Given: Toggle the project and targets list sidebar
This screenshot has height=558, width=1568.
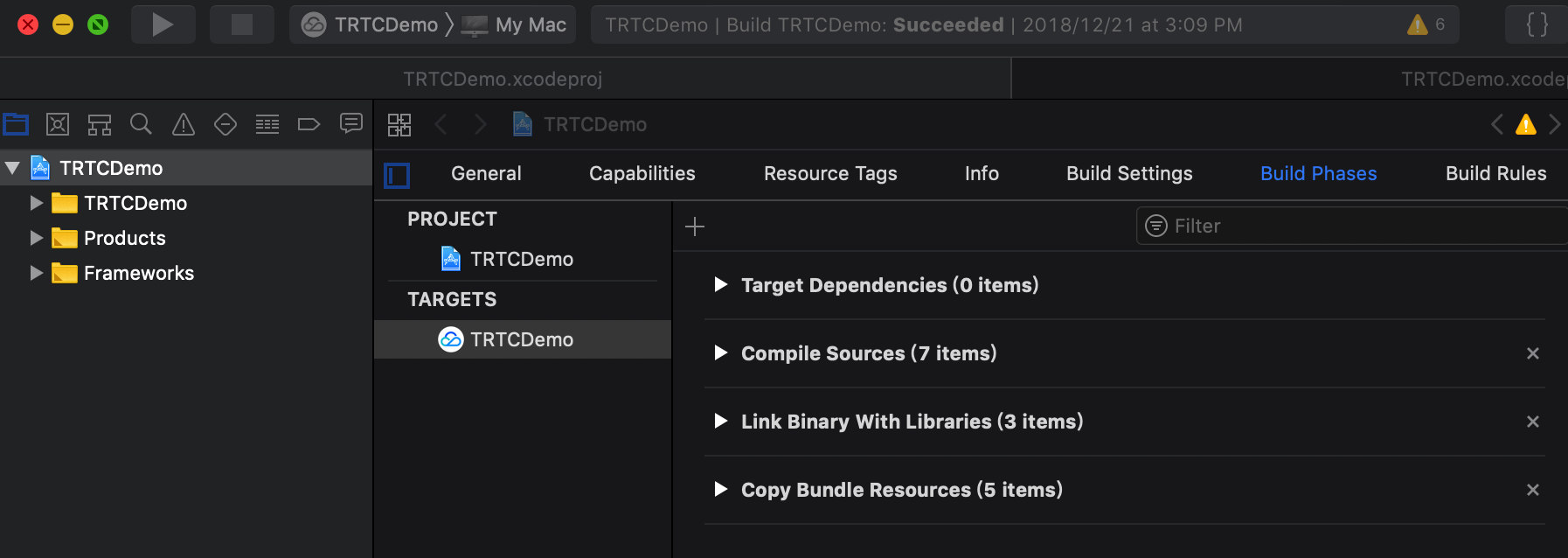Looking at the screenshot, I should pyautogui.click(x=397, y=176).
